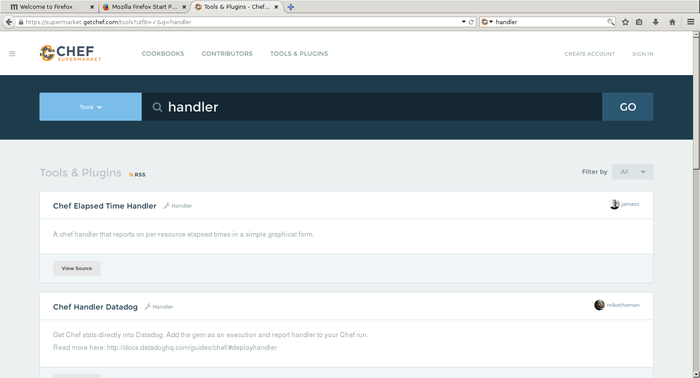Select the Tools & Plugins browser tab

click(237, 7)
